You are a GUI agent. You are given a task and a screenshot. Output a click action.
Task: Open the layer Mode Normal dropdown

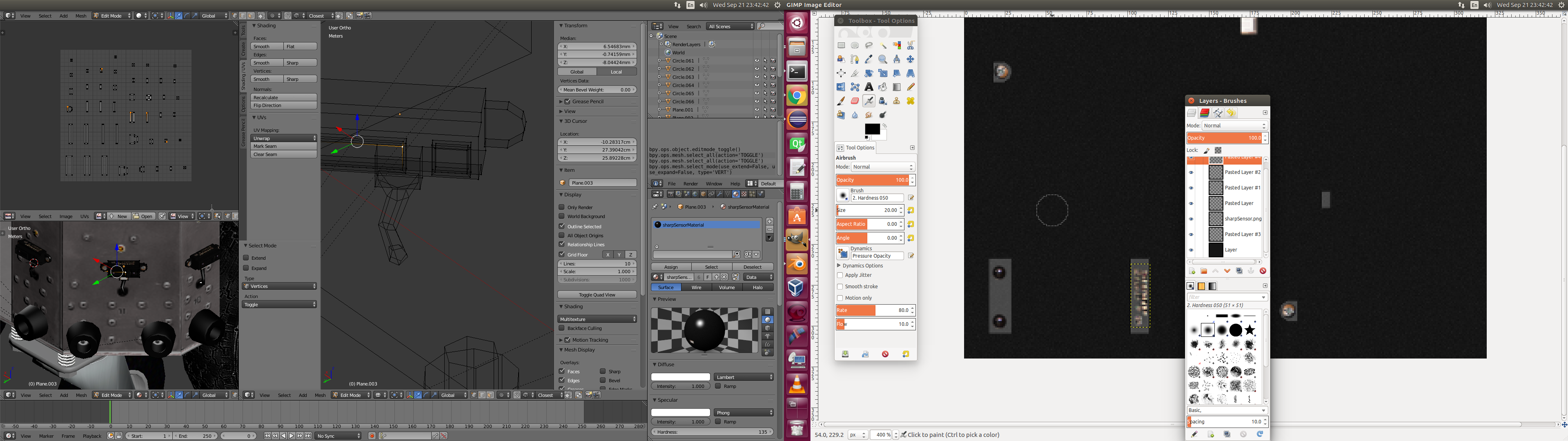[1234, 125]
